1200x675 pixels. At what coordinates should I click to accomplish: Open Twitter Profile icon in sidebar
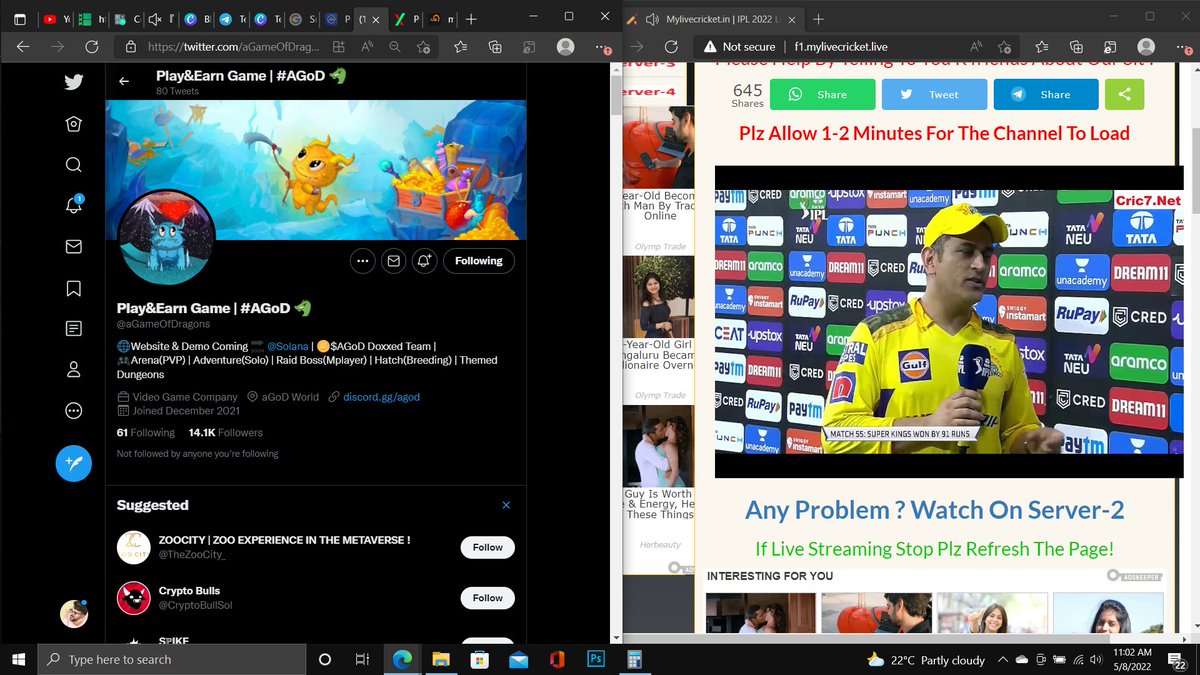pos(73,369)
